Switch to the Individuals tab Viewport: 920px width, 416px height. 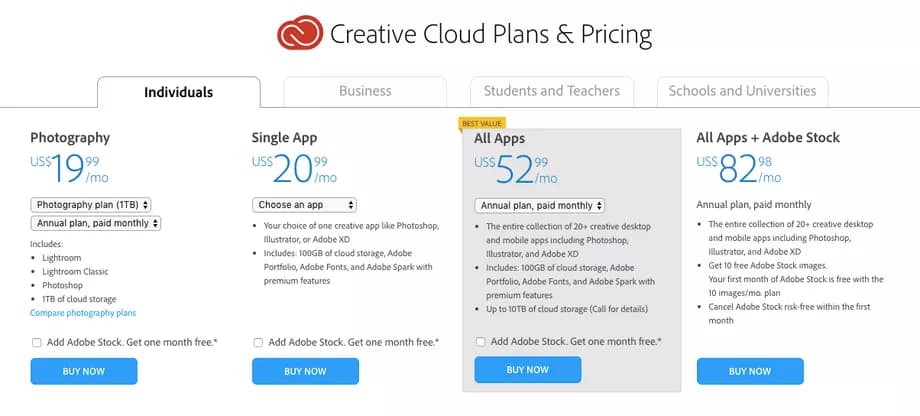click(x=178, y=92)
